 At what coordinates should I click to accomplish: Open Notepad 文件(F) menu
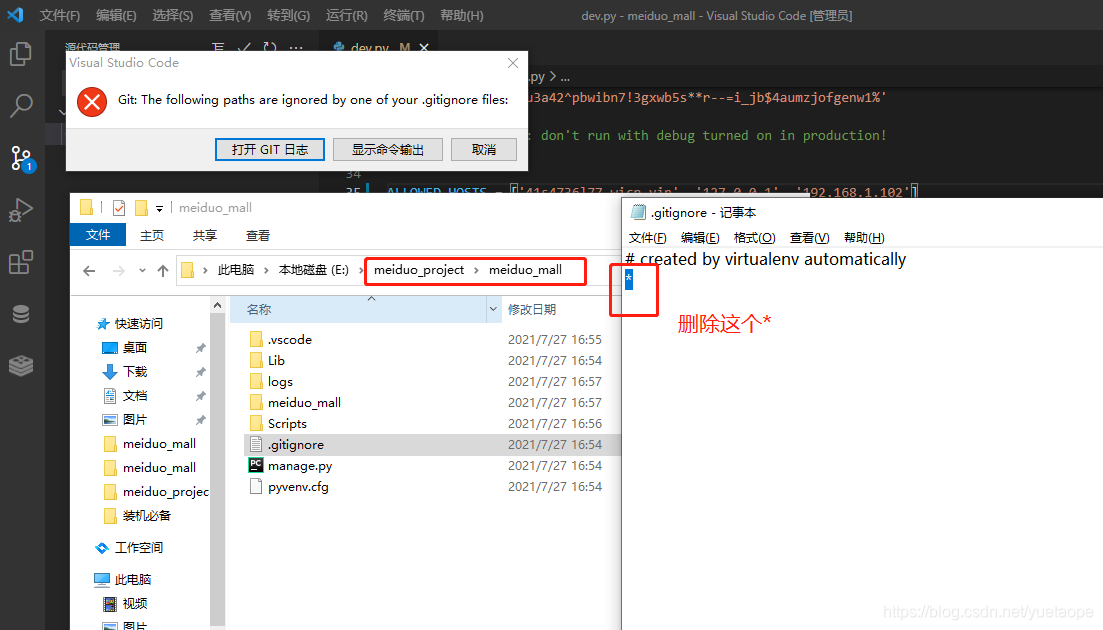647,238
